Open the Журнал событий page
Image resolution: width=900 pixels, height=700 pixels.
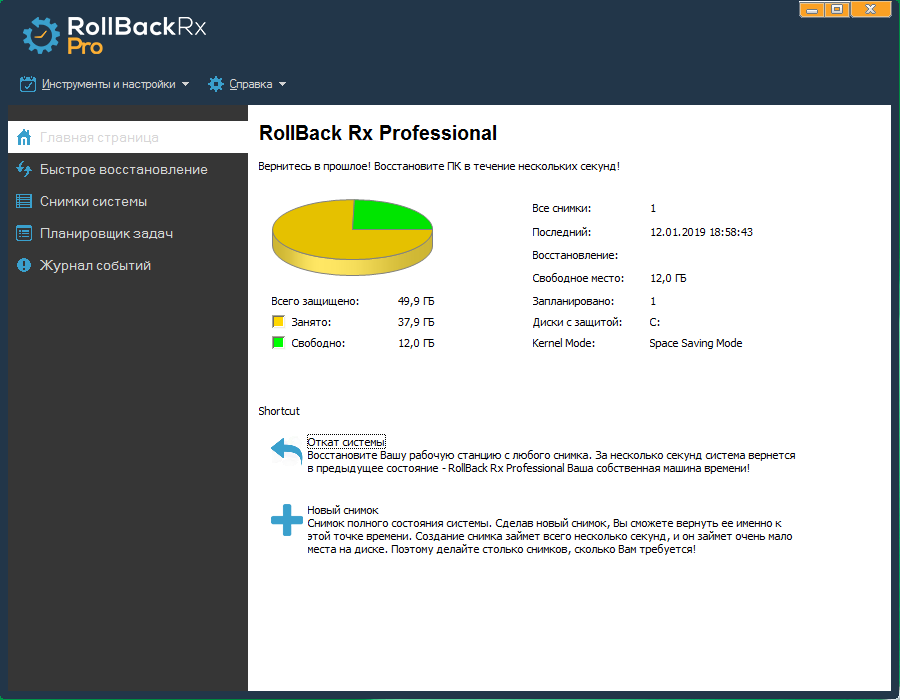[95, 265]
